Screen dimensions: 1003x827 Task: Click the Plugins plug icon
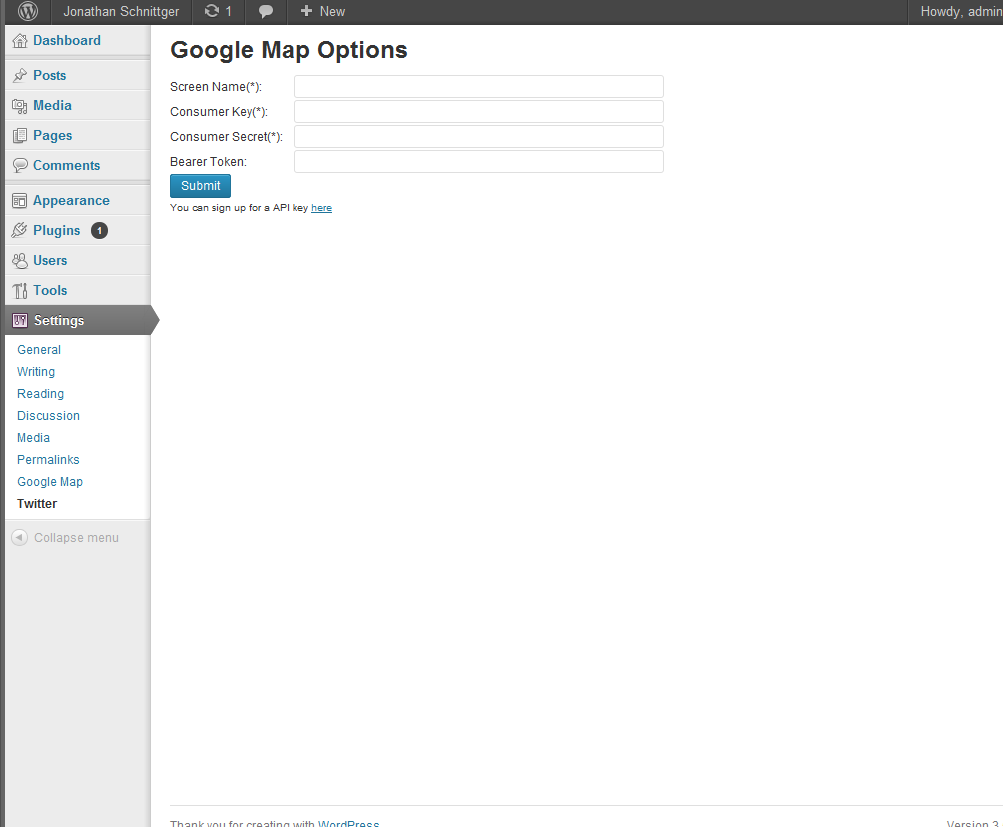coord(20,230)
